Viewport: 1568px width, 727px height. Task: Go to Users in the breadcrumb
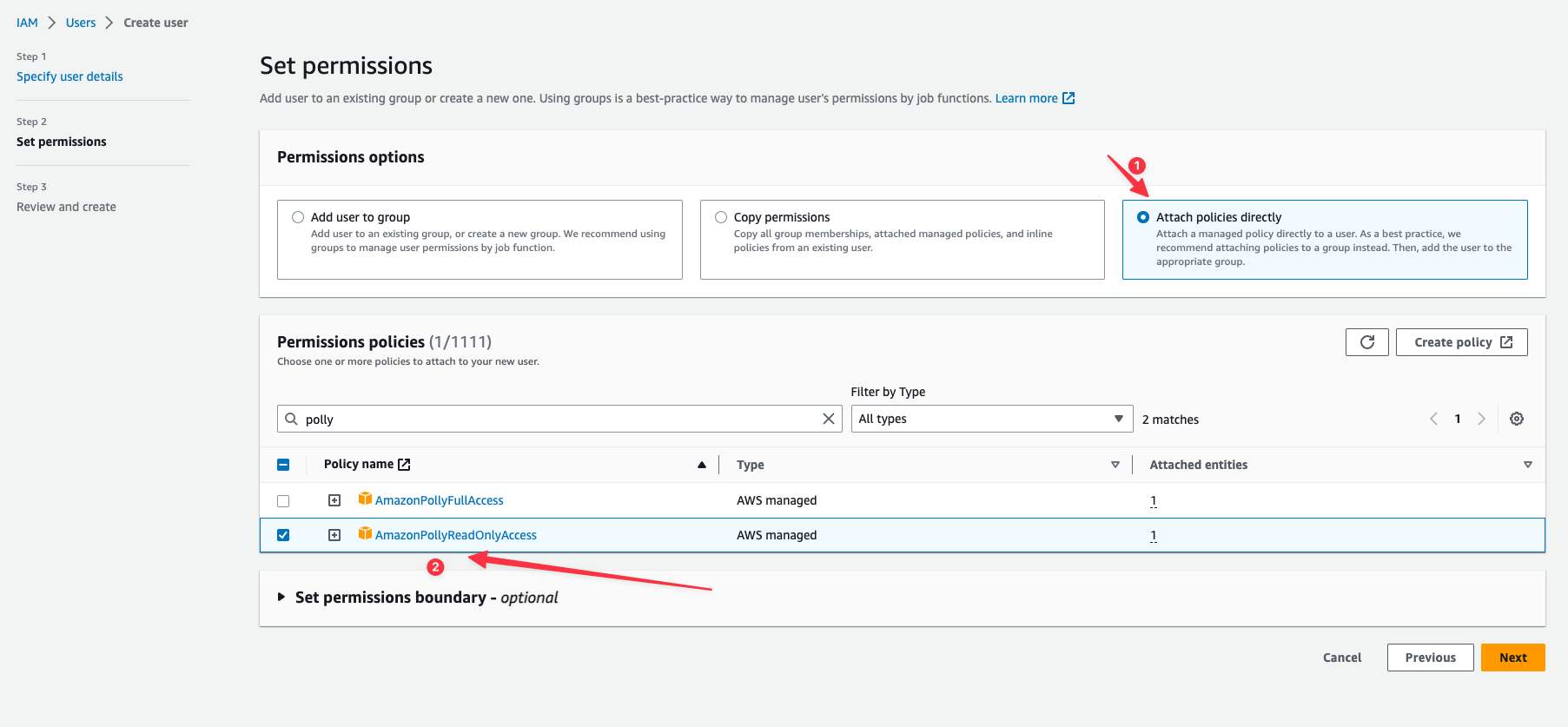point(81,23)
